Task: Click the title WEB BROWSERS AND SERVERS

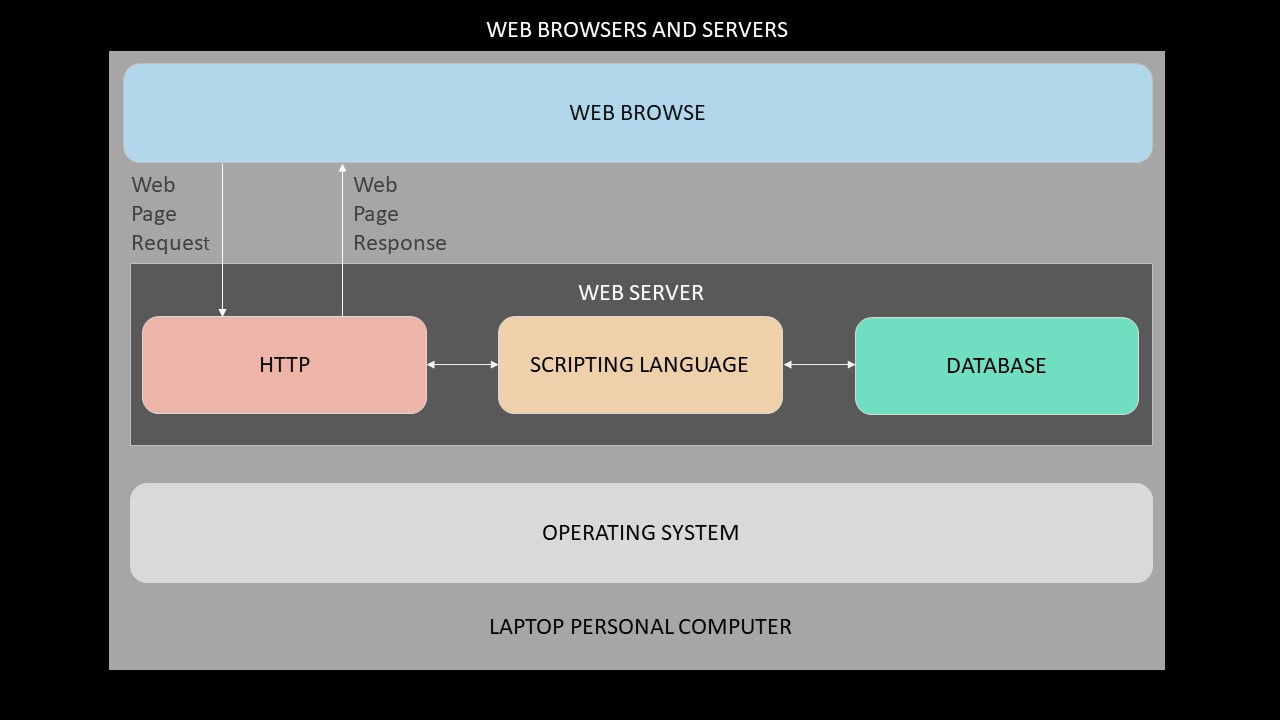Action: [x=637, y=30]
